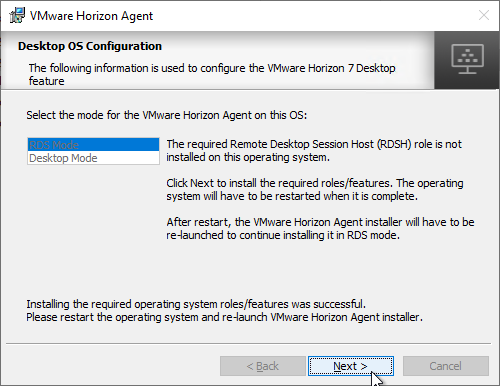Click the 'Select the mode' label

pos(167,115)
